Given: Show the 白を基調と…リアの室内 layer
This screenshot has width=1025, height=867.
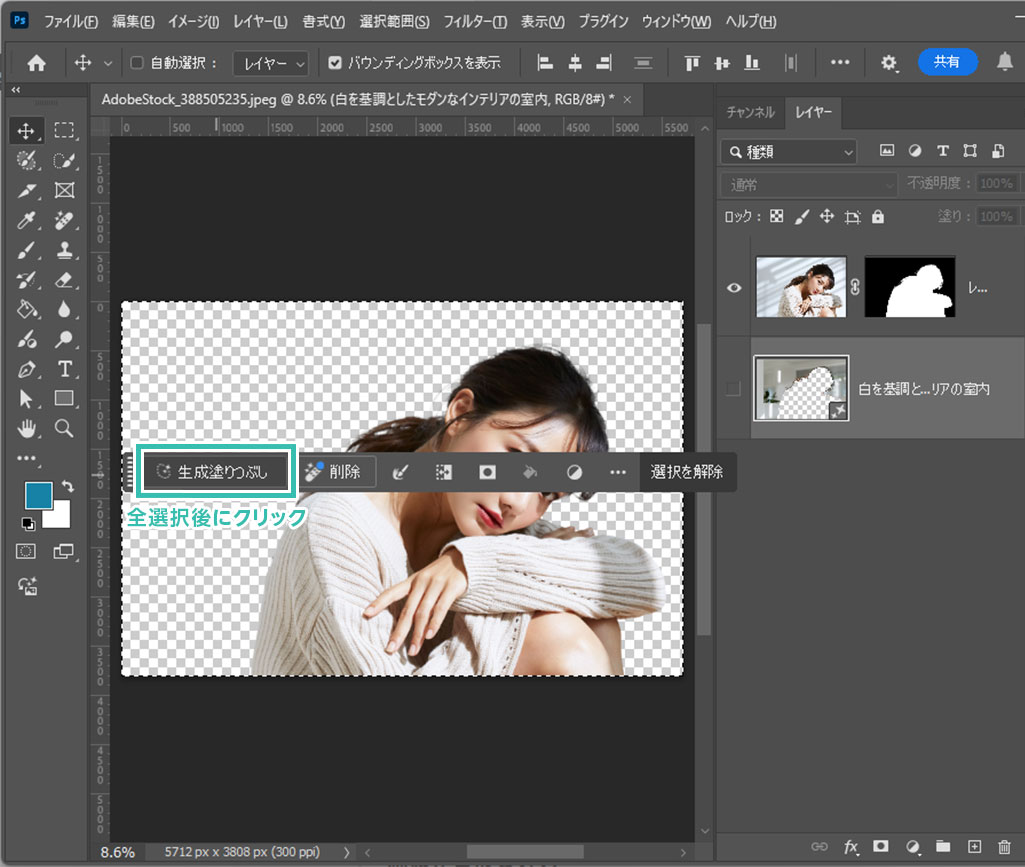Looking at the screenshot, I should pyautogui.click(x=733, y=388).
